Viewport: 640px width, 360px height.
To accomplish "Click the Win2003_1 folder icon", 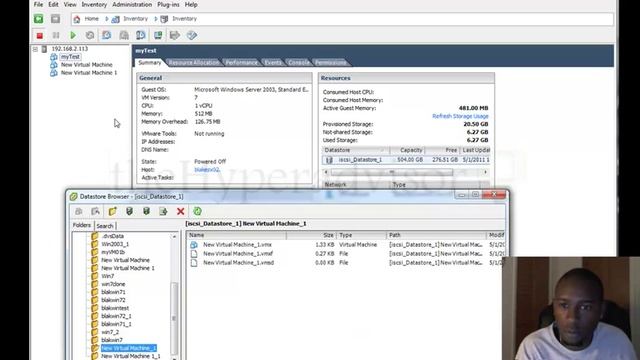I will click(x=94, y=244).
